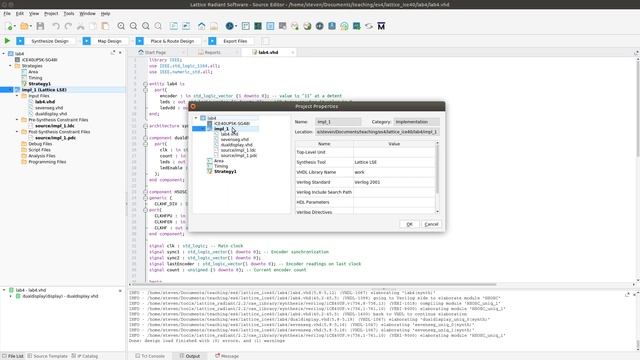Click the Save floppy disk icon

click(40, 26)
